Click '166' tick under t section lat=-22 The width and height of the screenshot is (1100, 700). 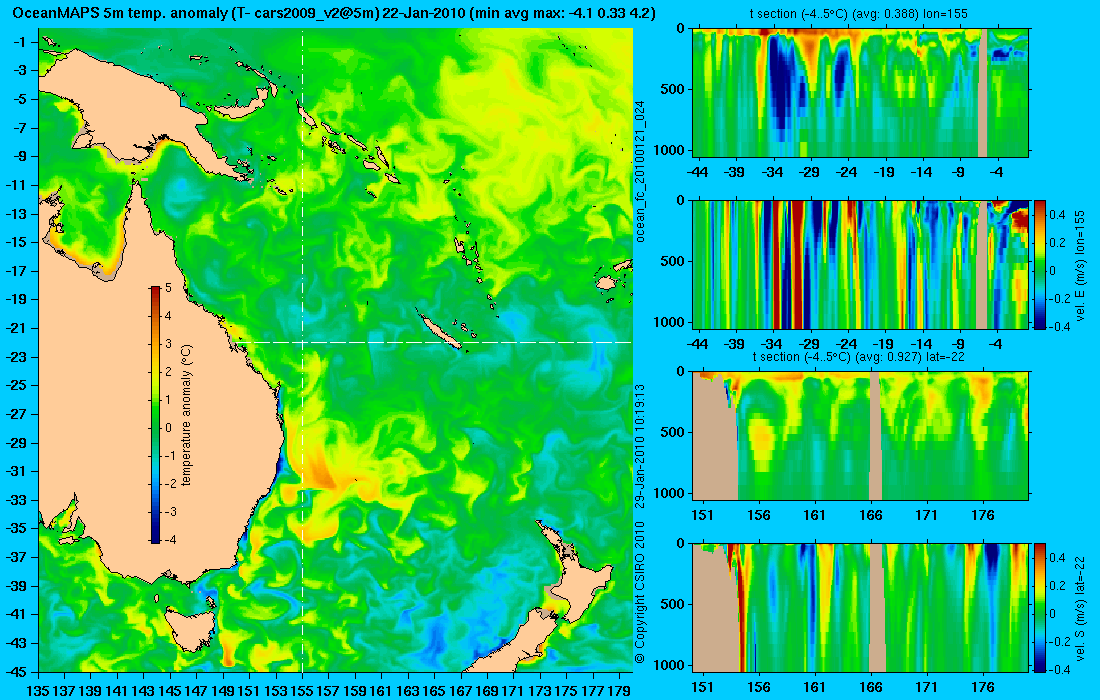tap(870, 515)
